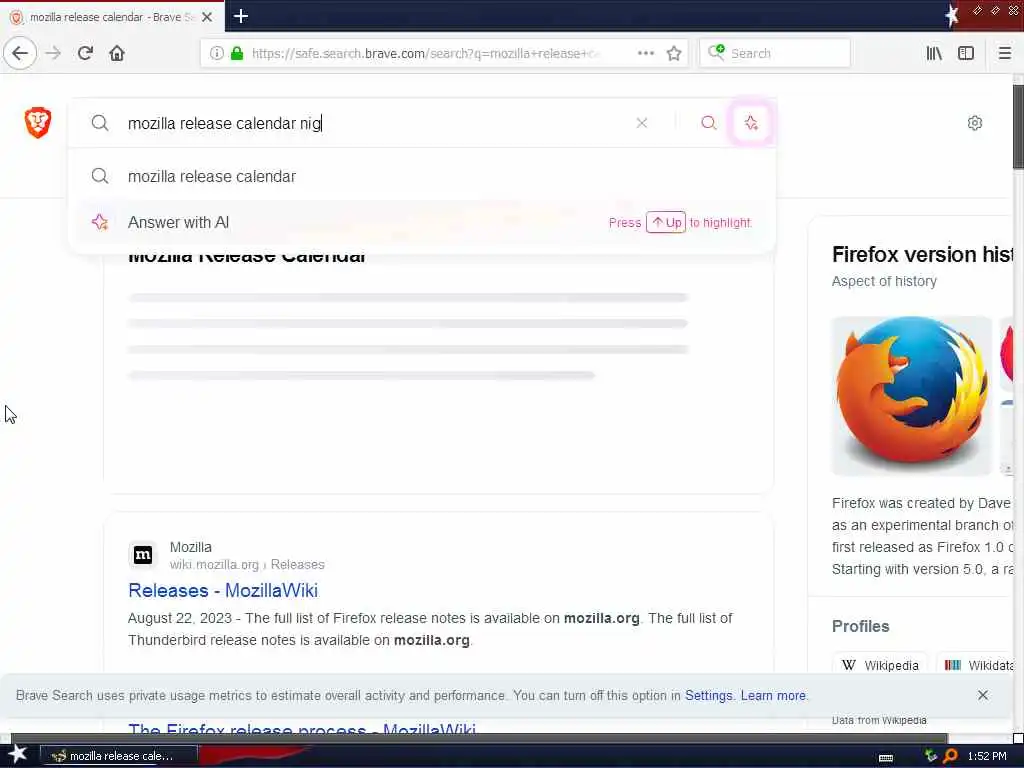
Task: Open the Library bookshelf icon
Action: pyautogui.click(x=934, y=53)
